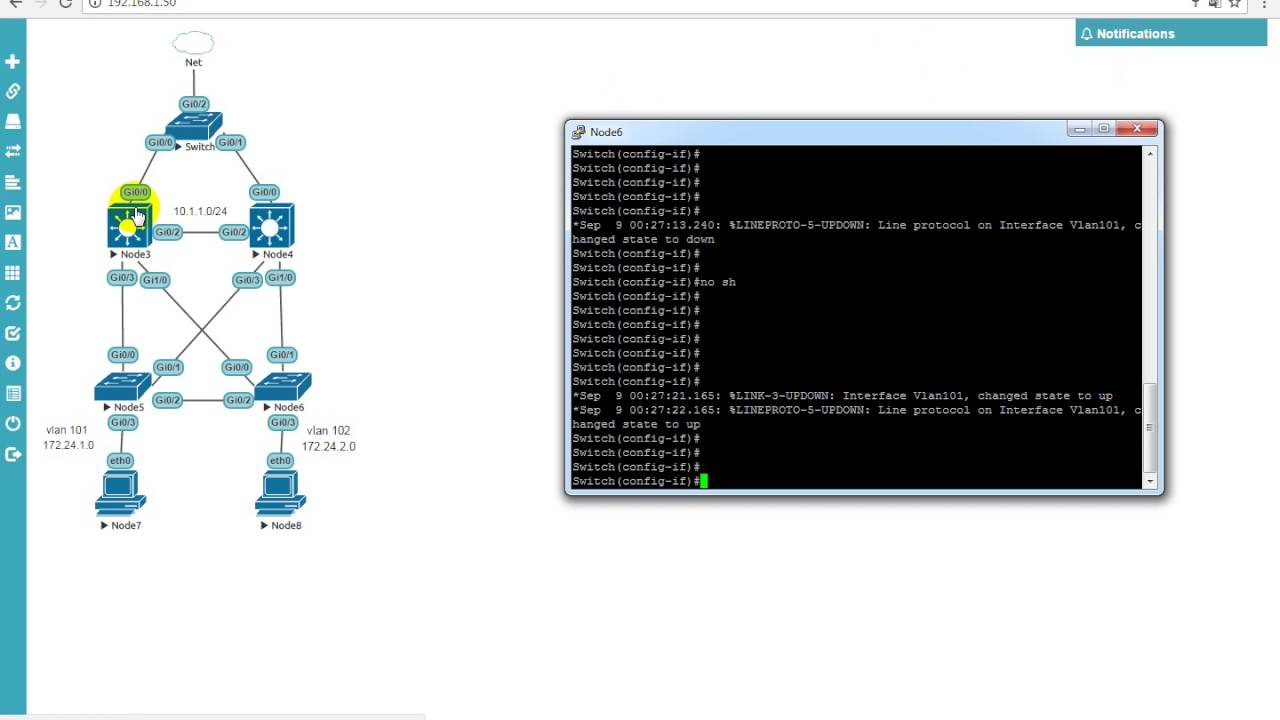Click the terminal scrollbar up arrow

[1149, 154]
